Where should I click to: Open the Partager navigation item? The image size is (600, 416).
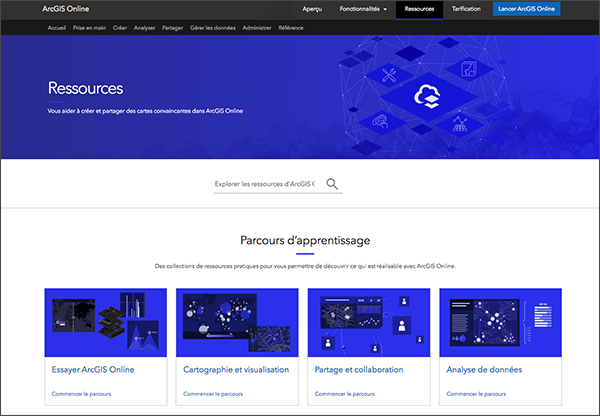172,28
